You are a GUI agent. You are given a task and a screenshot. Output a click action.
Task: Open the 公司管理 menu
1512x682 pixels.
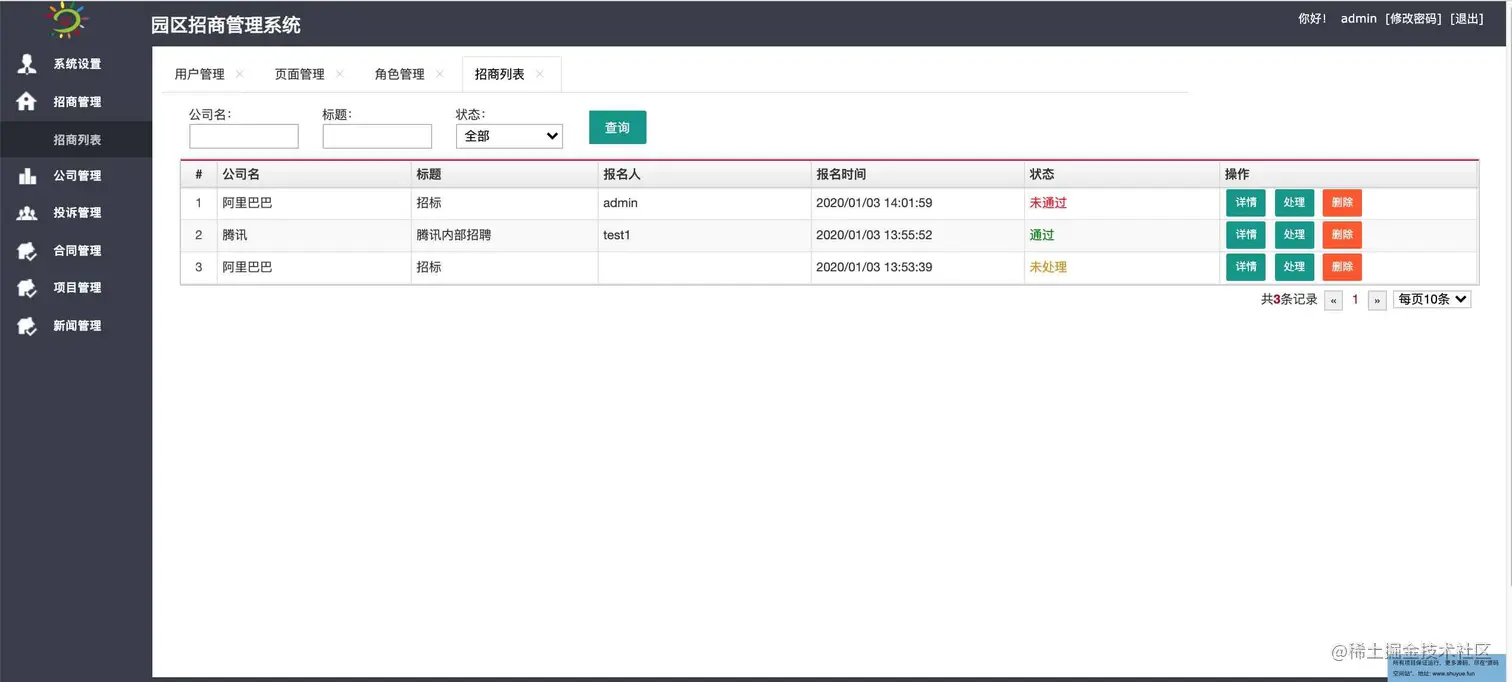[x=76, y=176]
